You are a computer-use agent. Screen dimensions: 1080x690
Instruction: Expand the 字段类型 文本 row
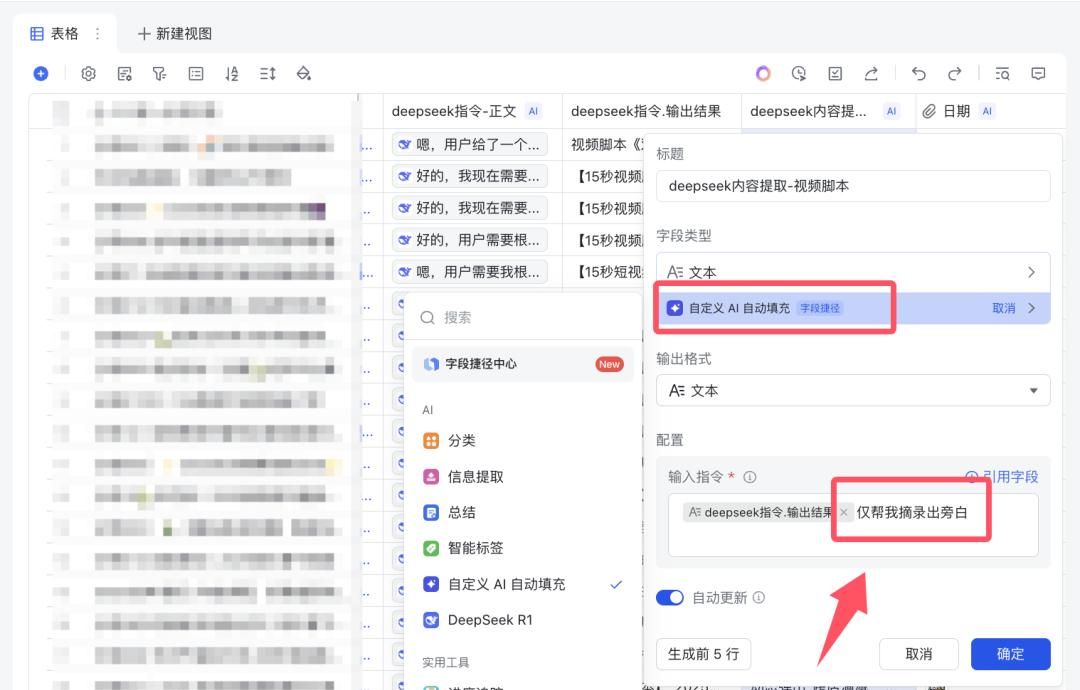coord(853,272)
